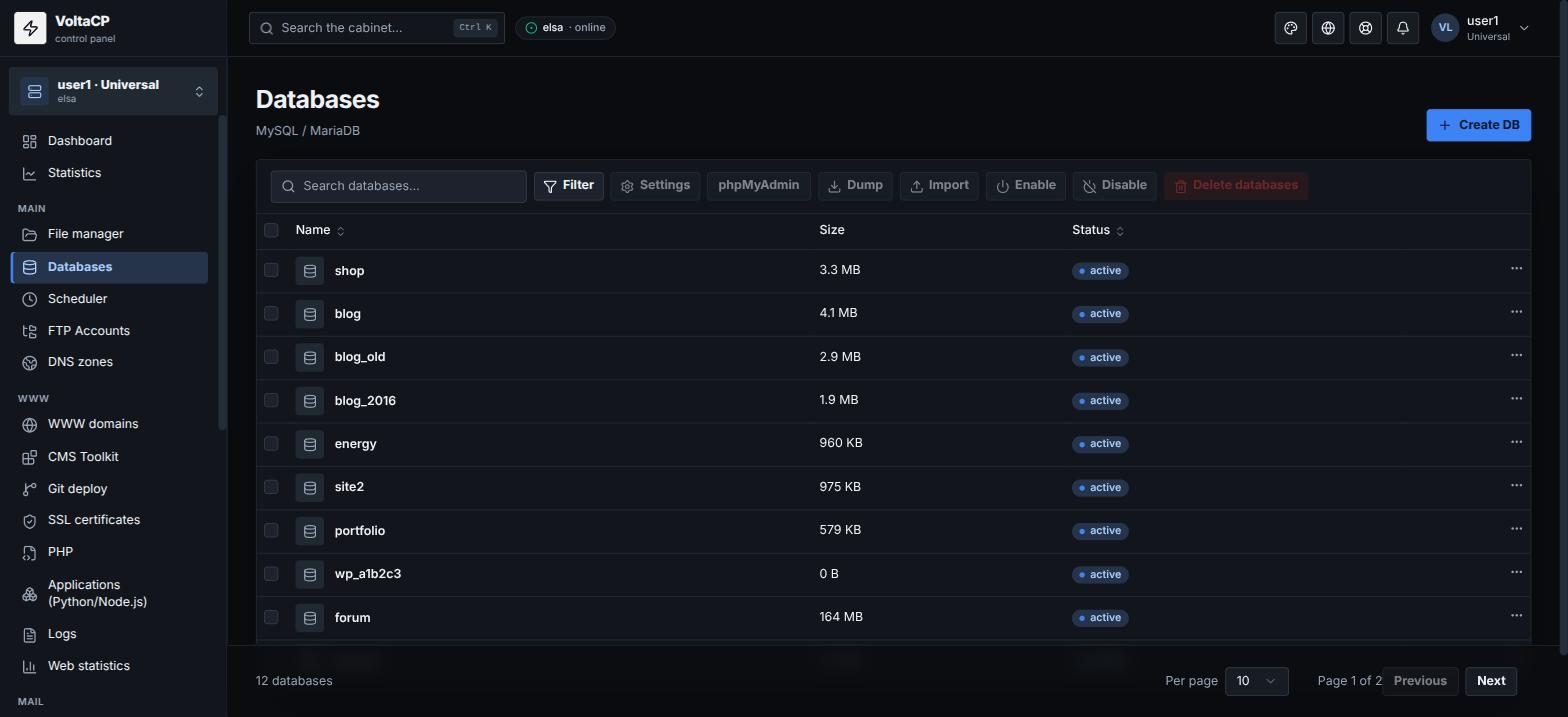The height and width of the screenshot is (717, 1568).
Task: Open row actions menu for energy
Action: pyautogui.click(x=1516, y=442)
